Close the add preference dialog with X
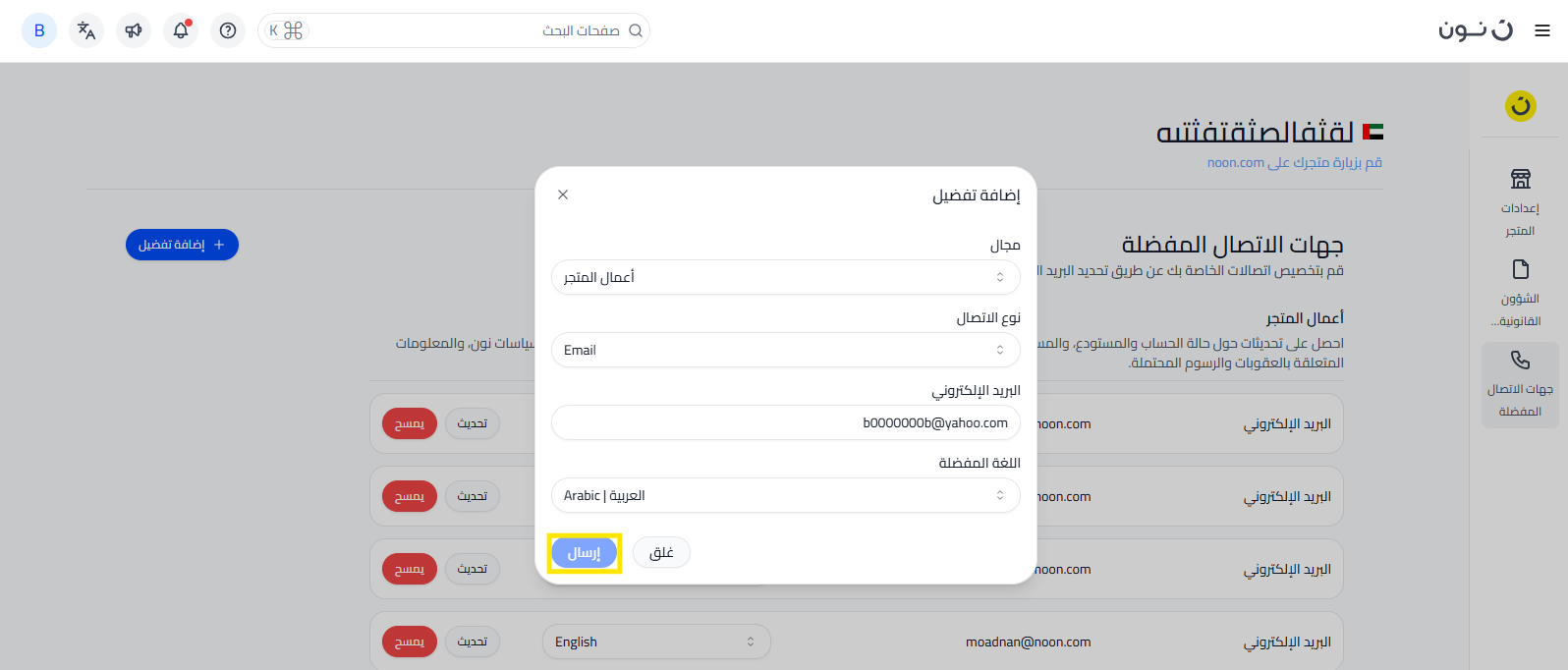1568x670 pixels. (x=563, y=195)
